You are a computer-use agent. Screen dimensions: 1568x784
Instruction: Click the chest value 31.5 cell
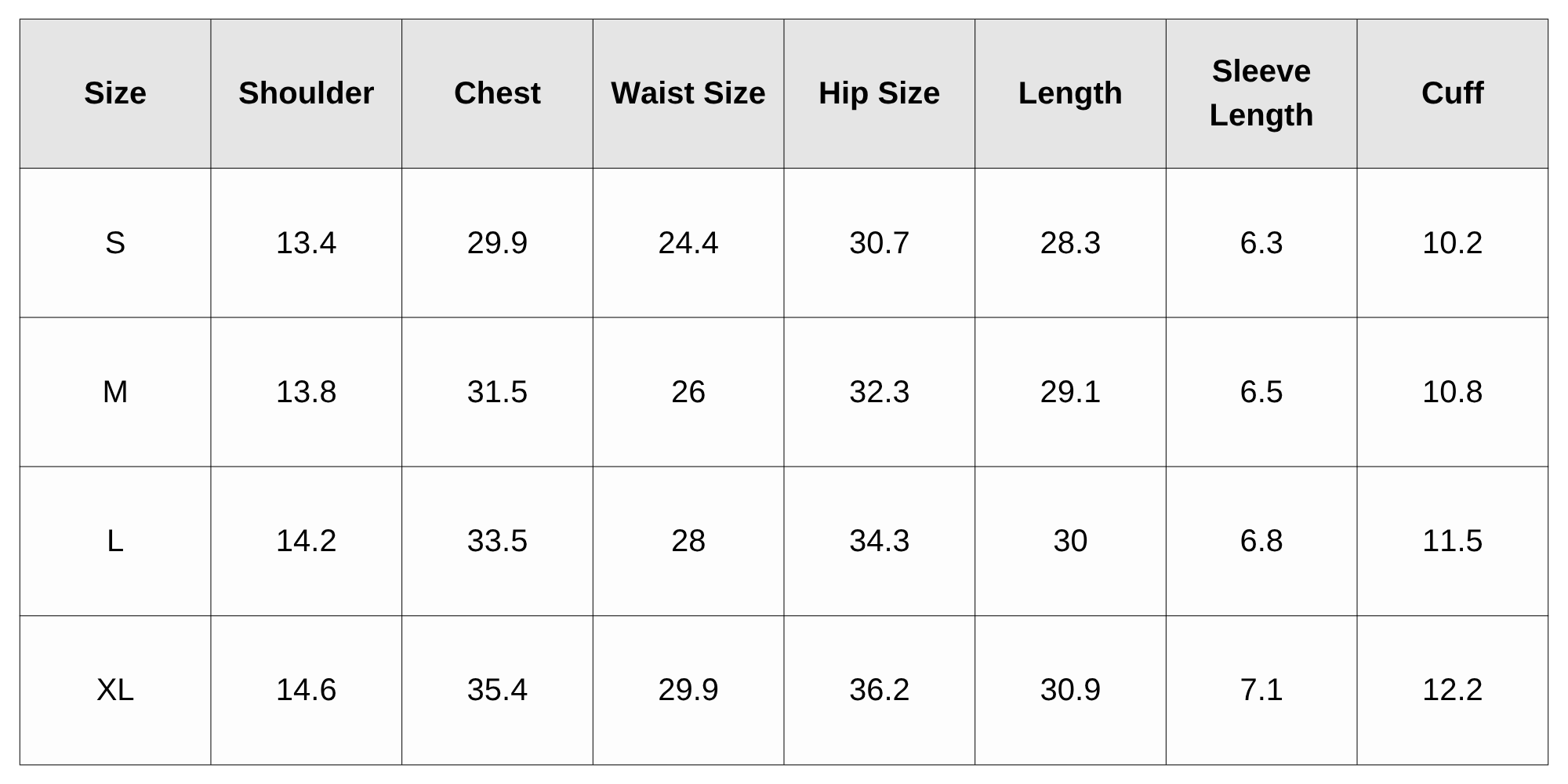[x=497, y=392]
